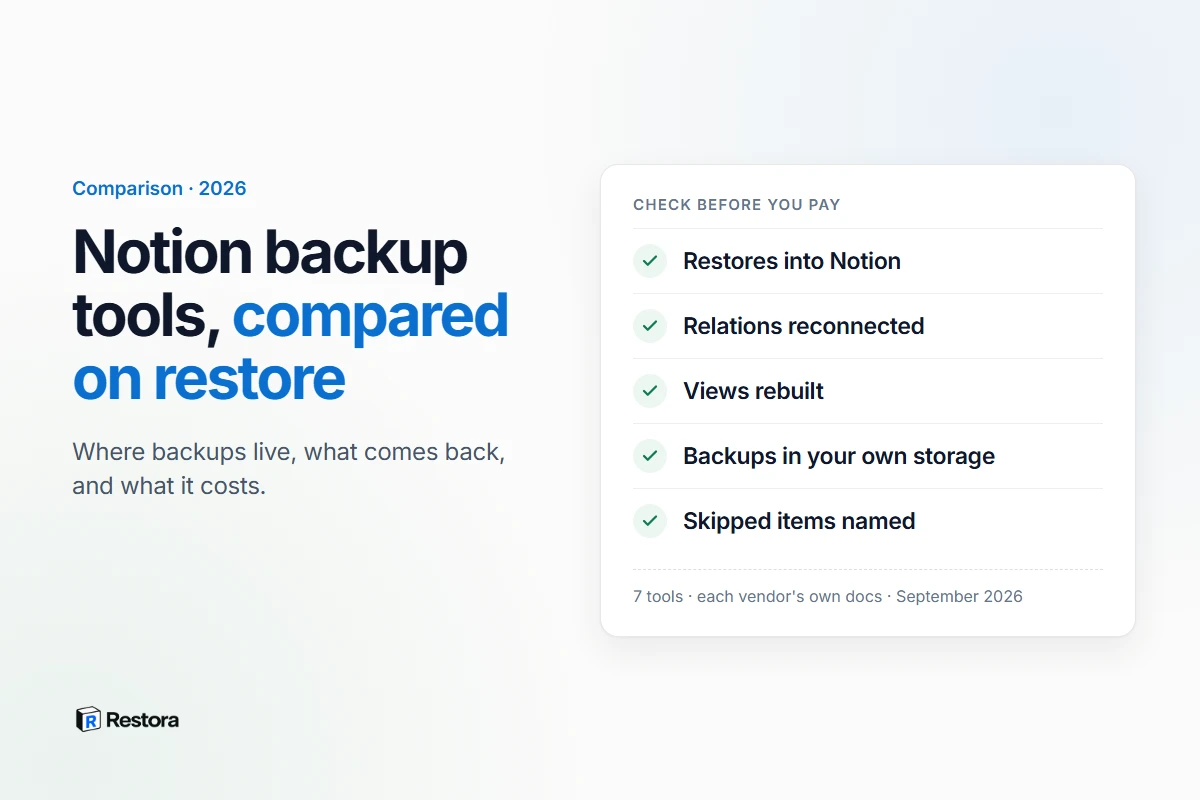Click the 'Comparison · 2026' label
Image resolution: width=1200 pixels, height=800 pixels.
pos(159,188)
